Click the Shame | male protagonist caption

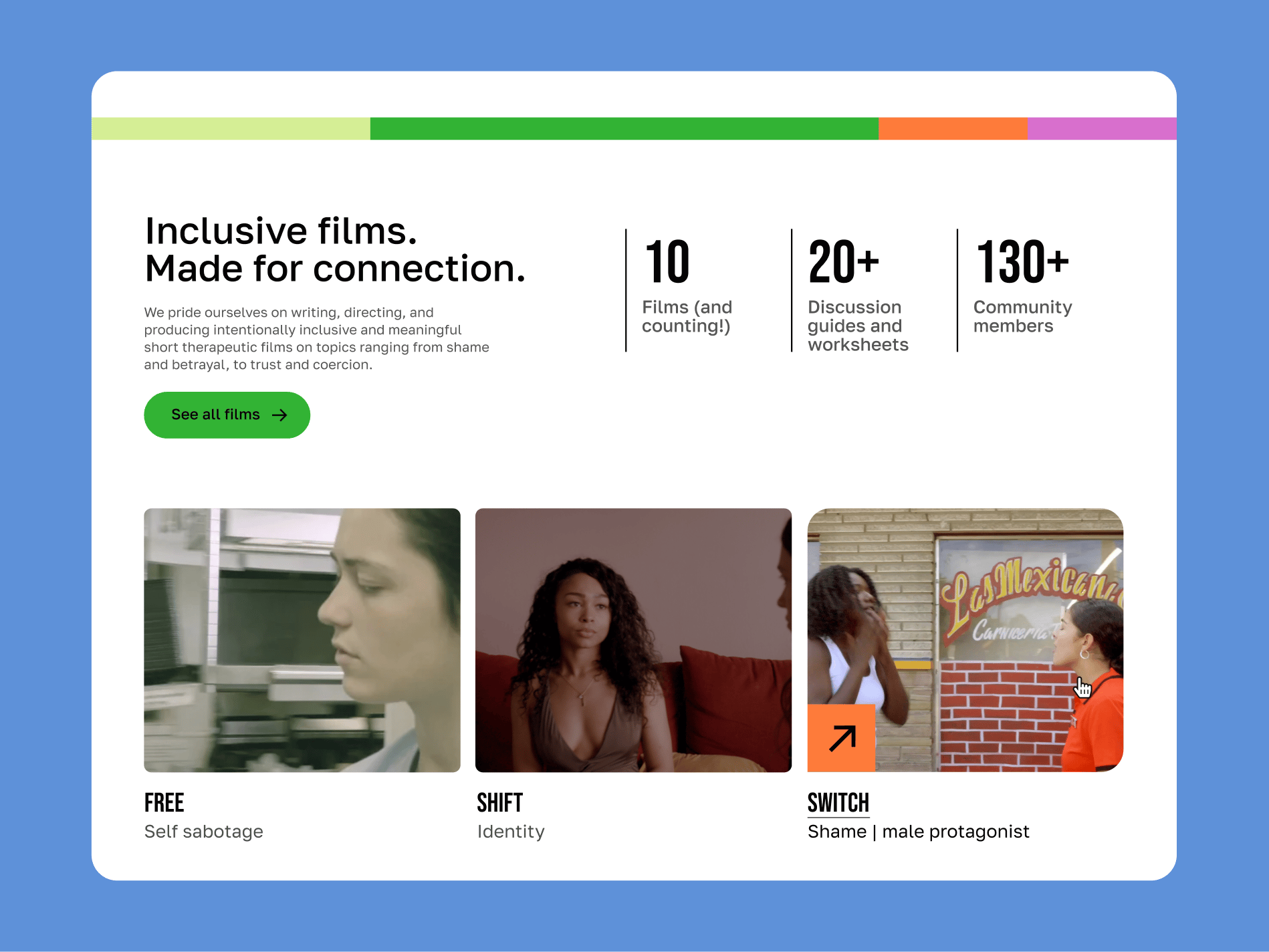pyautogui.click(x=919, y=832)
